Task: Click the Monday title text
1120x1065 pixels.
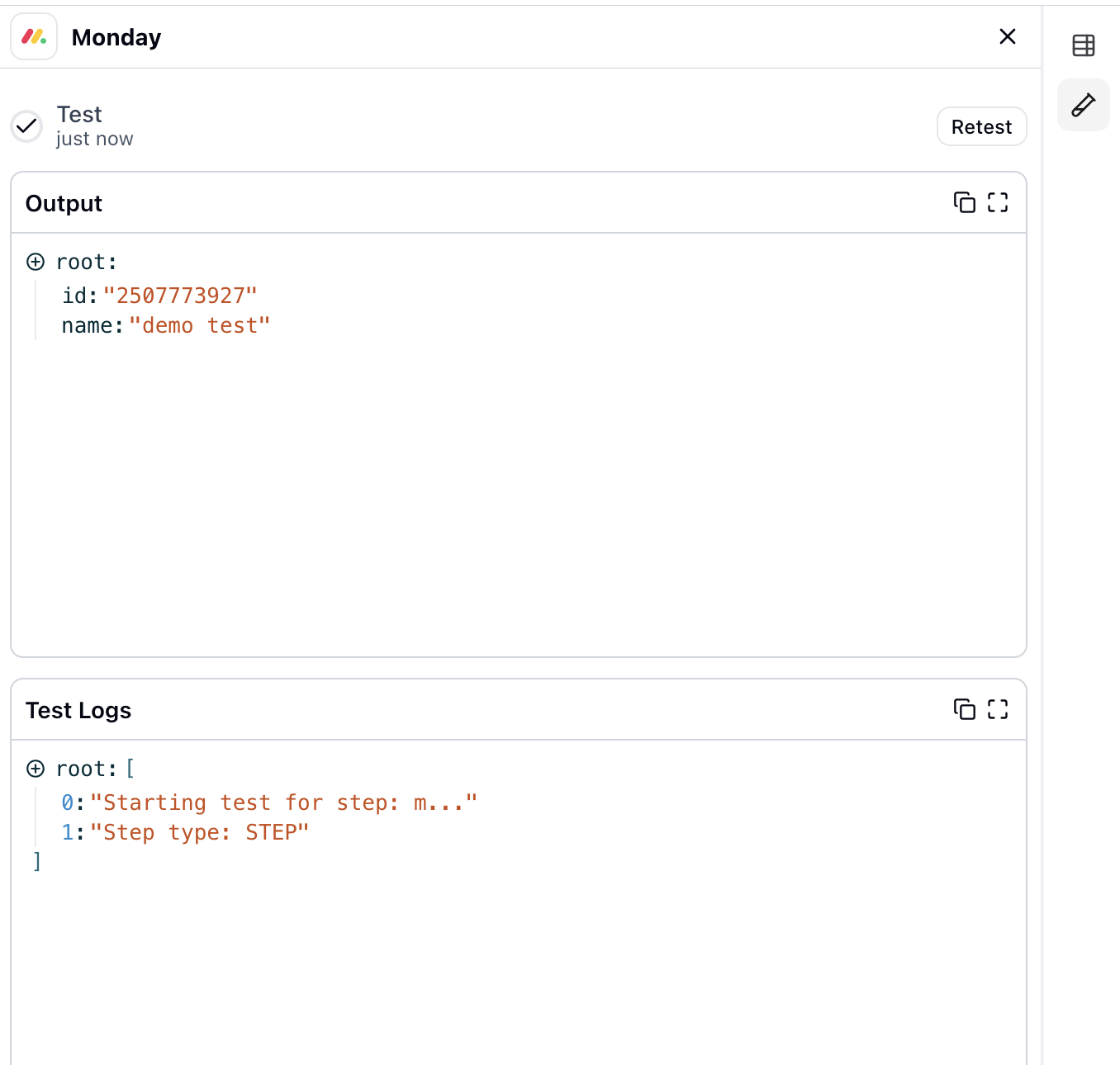Action: coord(116,36)
